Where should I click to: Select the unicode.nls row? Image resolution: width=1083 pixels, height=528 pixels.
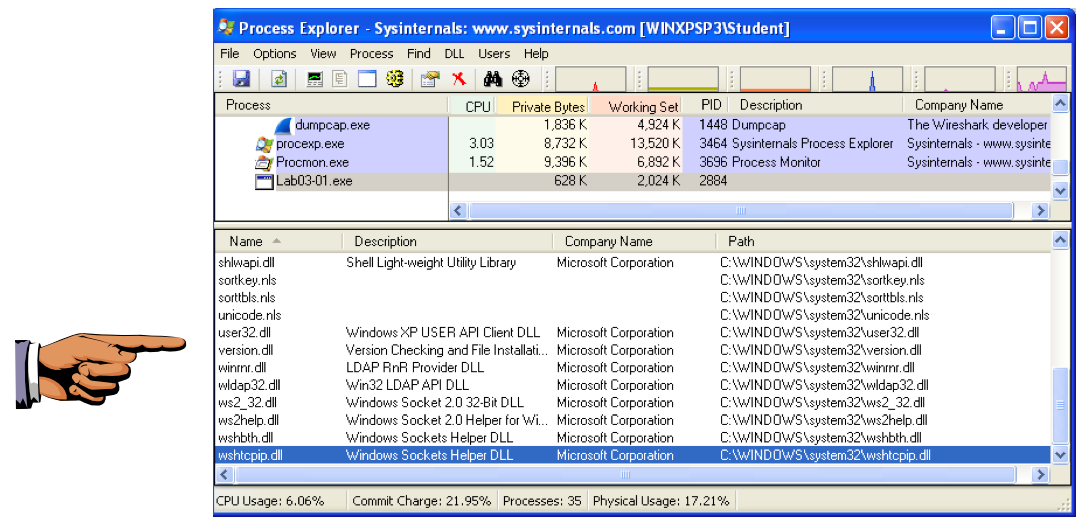[x=633, y=315]
